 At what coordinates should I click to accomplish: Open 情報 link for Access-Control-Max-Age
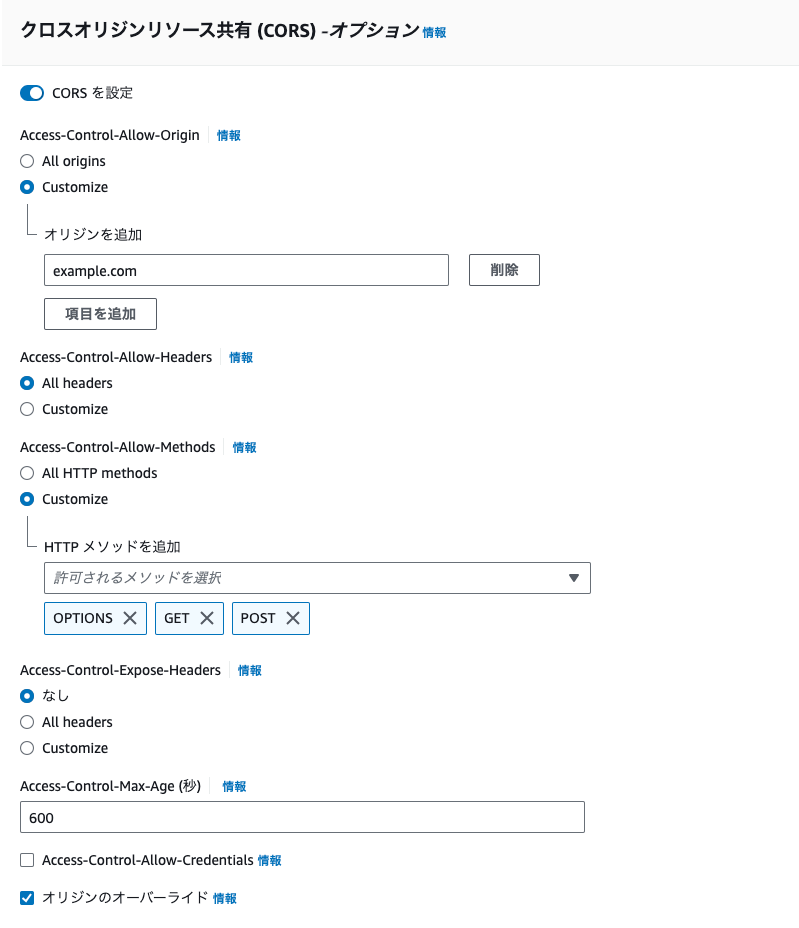click(234, 787)
